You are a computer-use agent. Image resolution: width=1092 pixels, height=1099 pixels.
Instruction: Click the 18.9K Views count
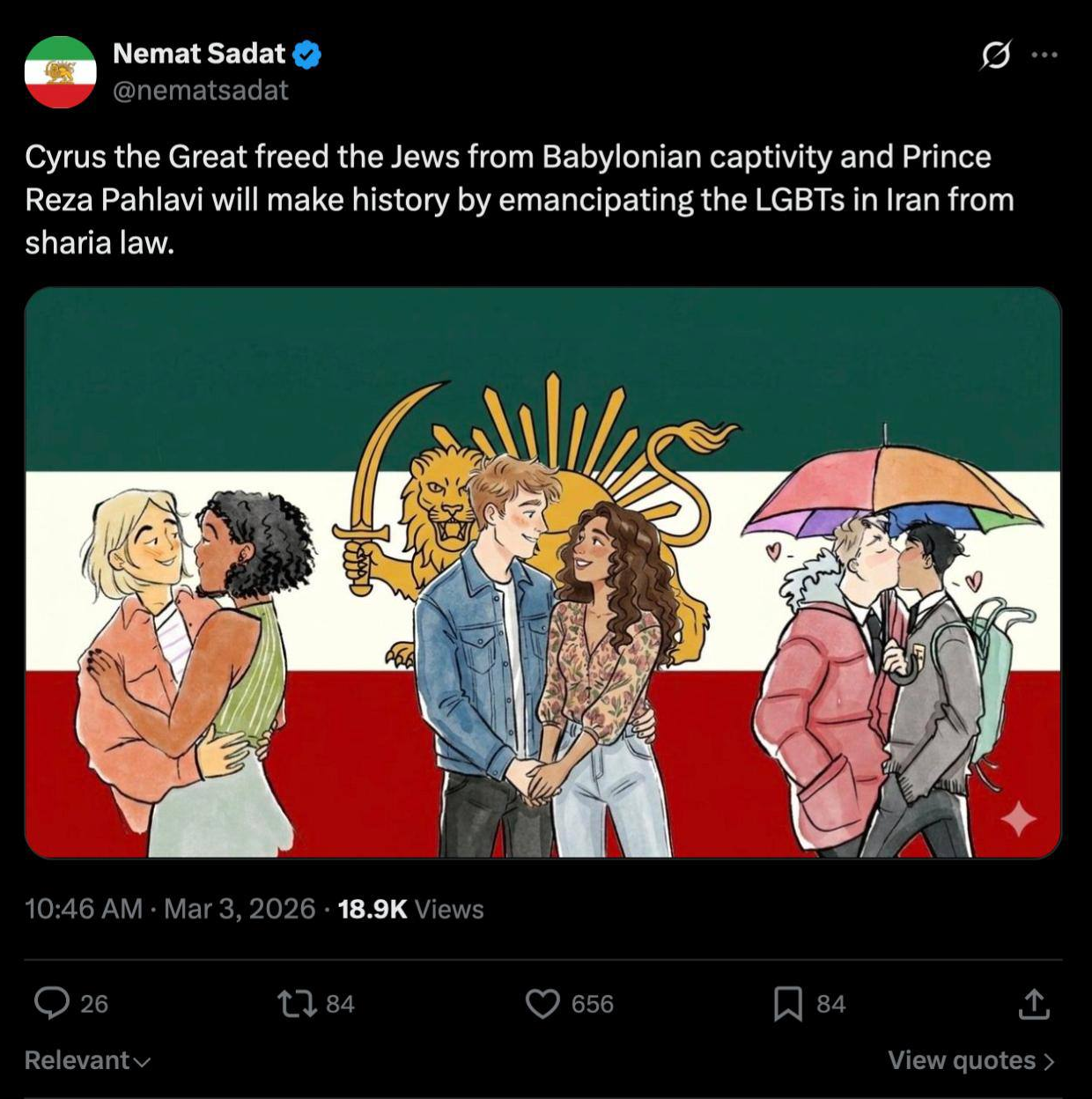tap(410, 909)
